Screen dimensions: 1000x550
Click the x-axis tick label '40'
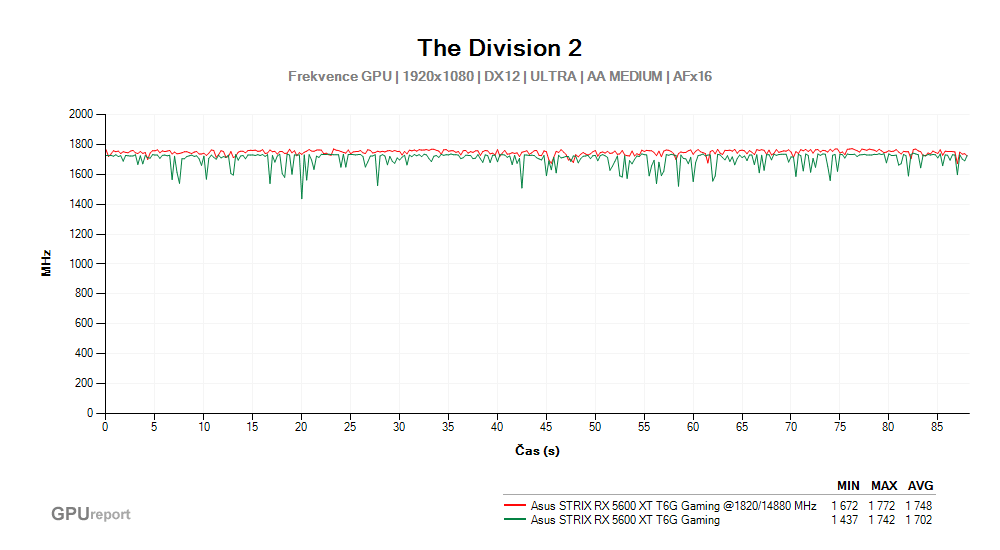coord(497,427)
